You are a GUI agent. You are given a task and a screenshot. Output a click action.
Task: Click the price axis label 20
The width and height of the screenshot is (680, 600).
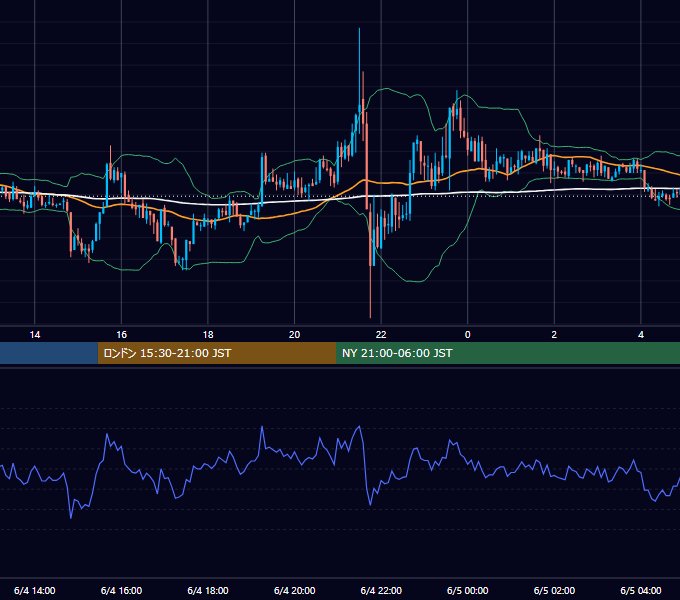pyautogui.click(x=294, y=335)
